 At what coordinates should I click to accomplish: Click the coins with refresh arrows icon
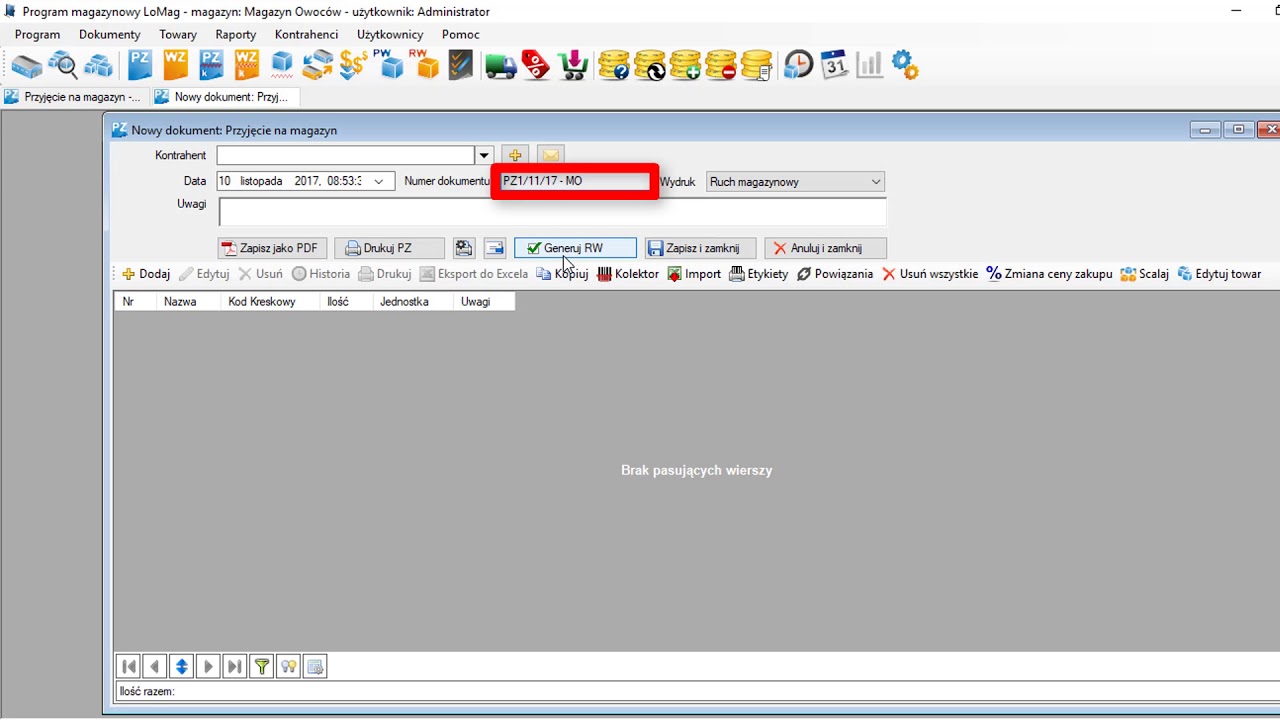point(649,66)
